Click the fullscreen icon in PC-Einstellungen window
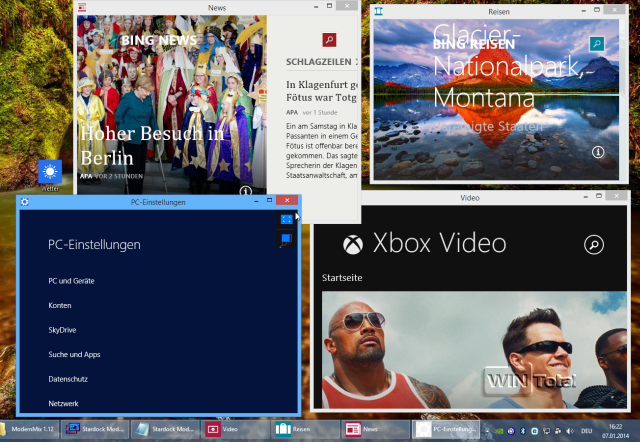The width and height of the screenshot is (640, 442). click(286, 219)
